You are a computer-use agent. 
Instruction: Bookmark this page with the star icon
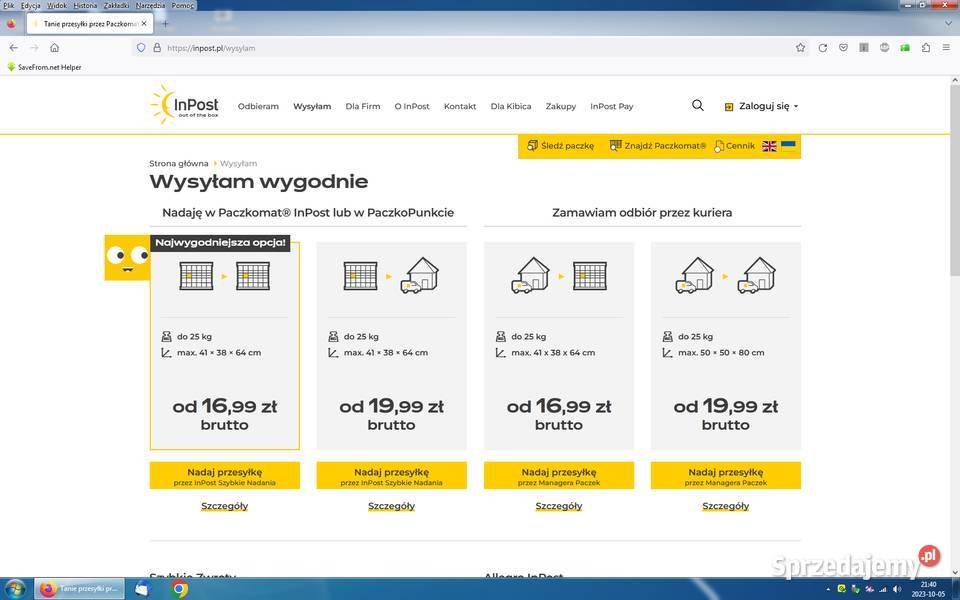pyautogui.click(x=800, y=47)
